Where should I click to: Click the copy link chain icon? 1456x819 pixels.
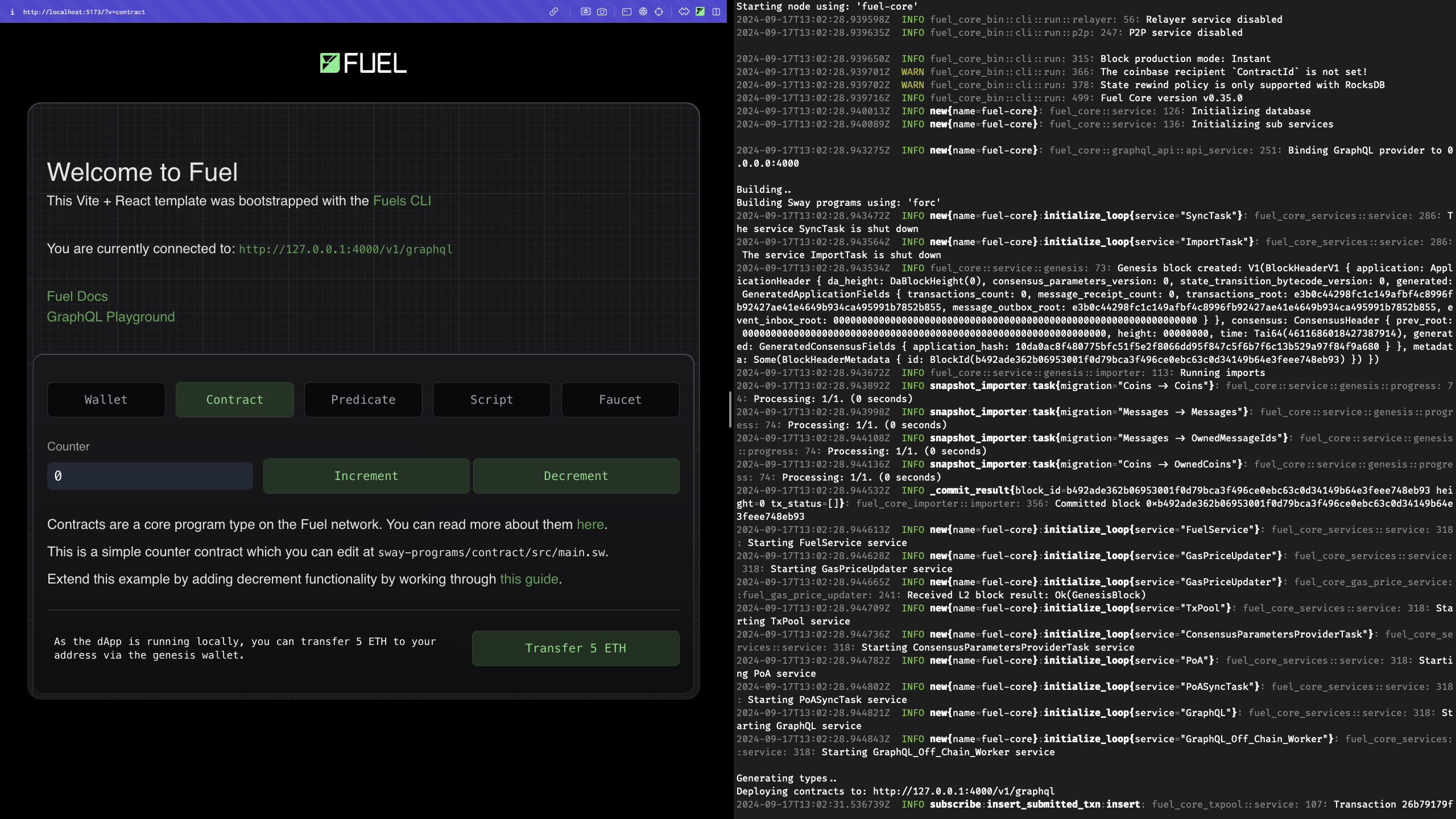click(553, 11)
